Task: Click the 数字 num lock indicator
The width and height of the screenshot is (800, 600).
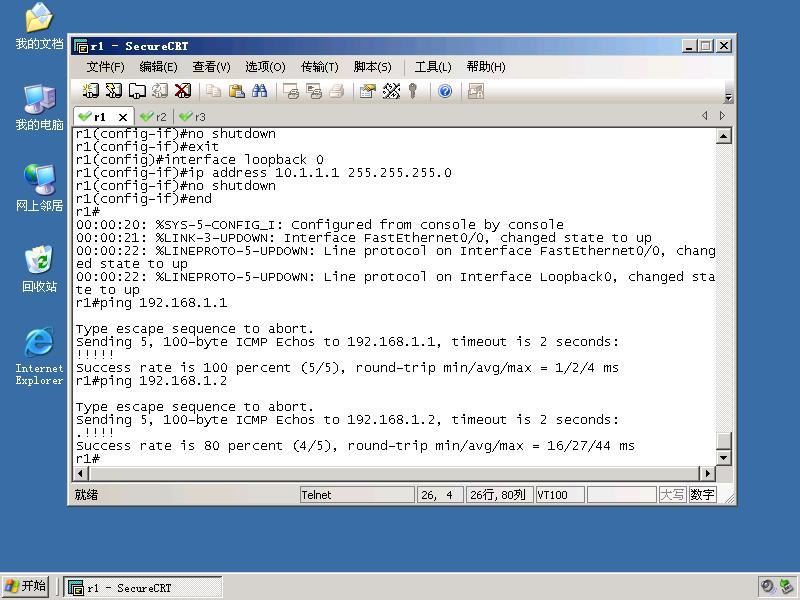Action: coord(702,495)
